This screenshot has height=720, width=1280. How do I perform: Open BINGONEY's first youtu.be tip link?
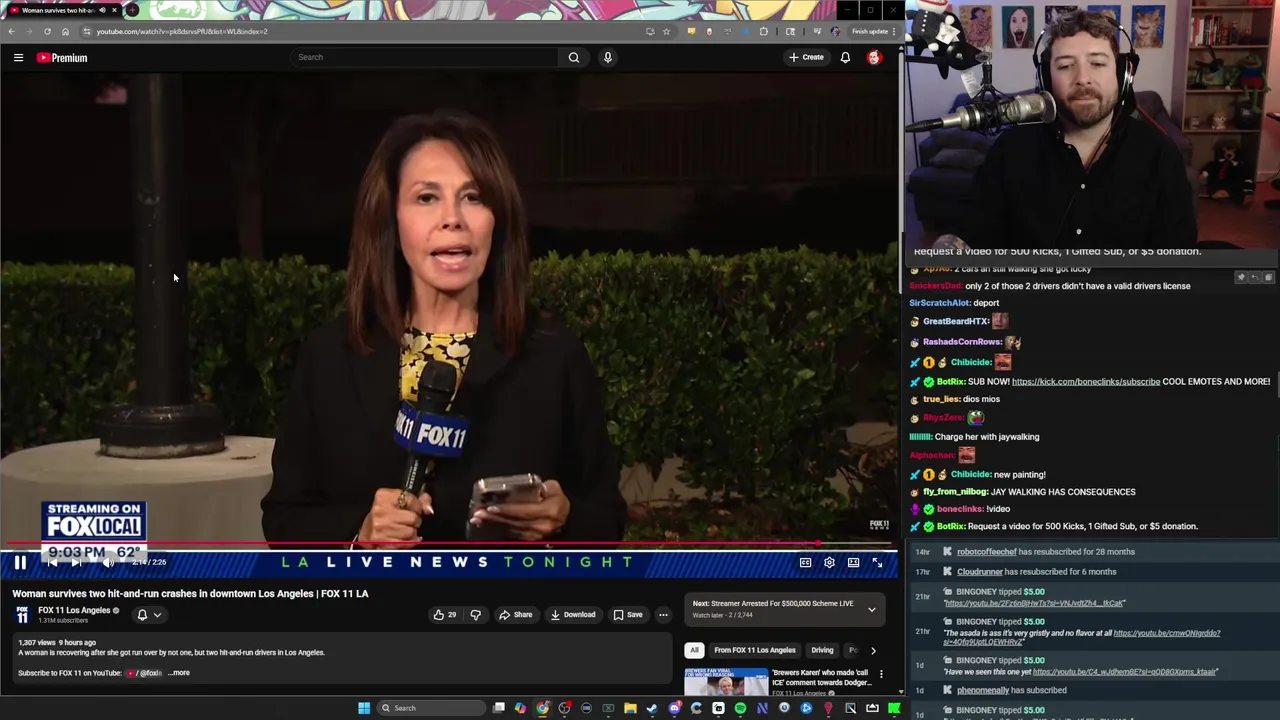point(1034,603)
